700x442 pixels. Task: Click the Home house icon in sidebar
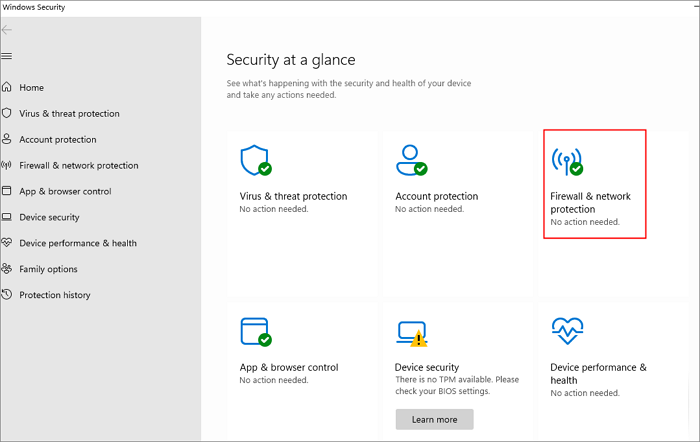pos(8,88)
